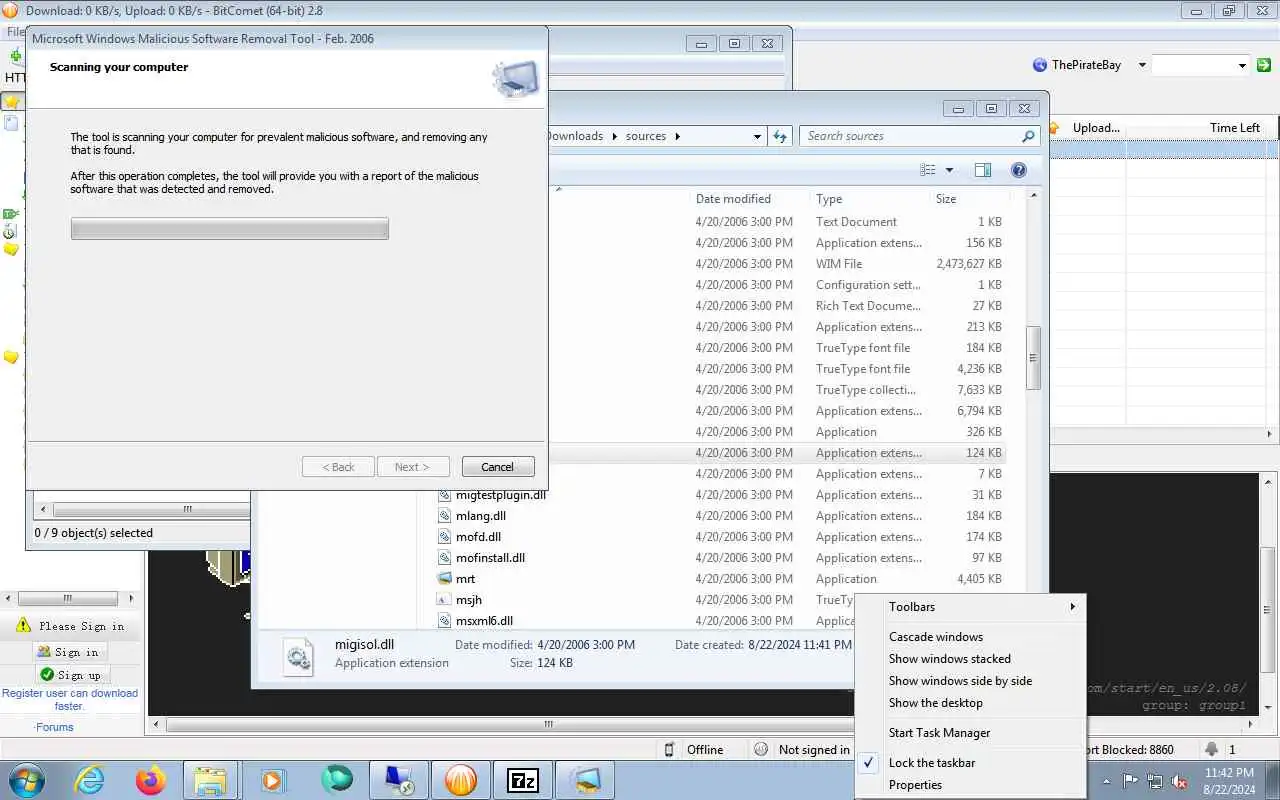Sort by Date modified column header
This screenshot has width=1280, height=800.
tap(733, 199)
